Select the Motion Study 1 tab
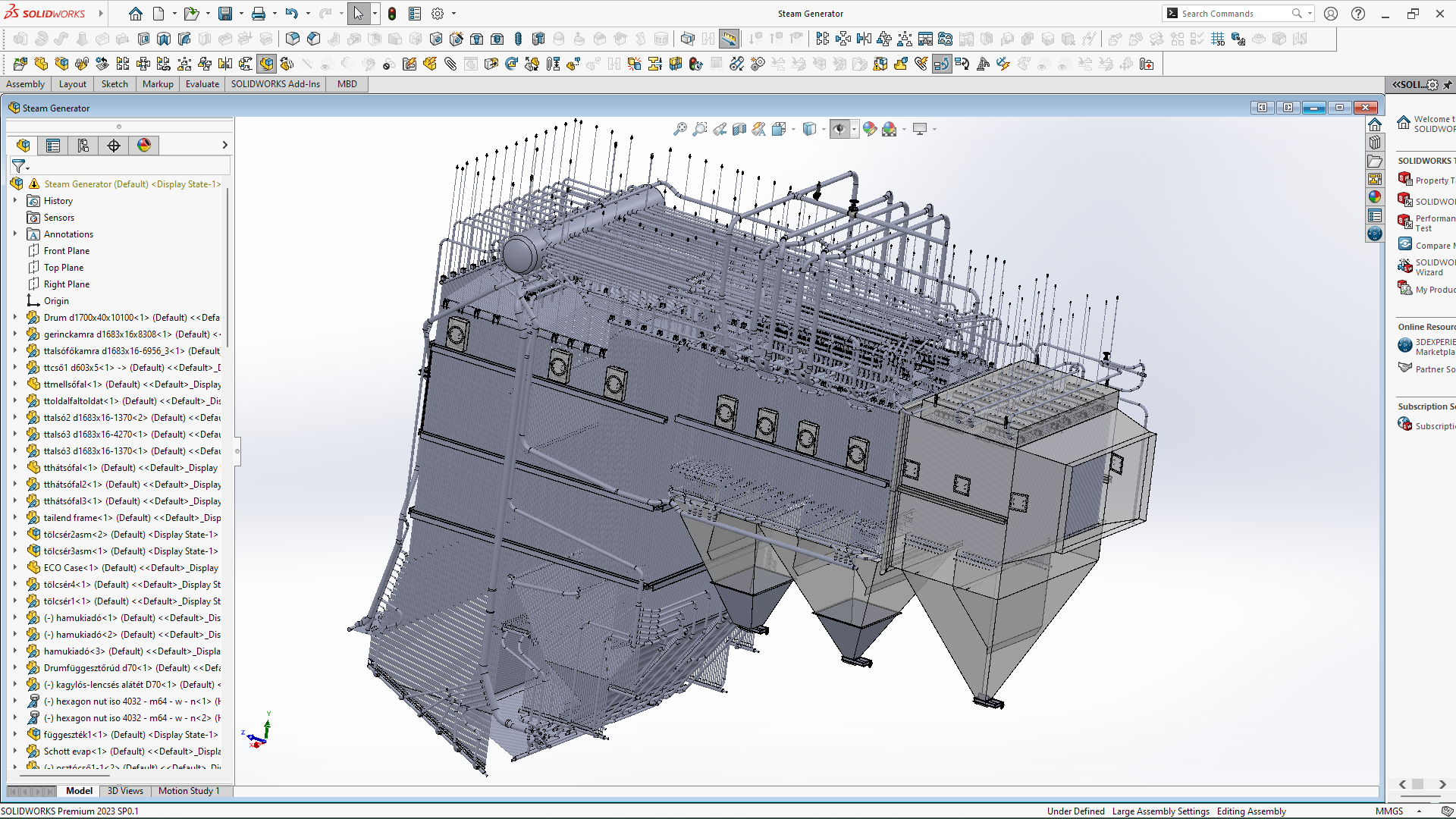Image resolution: width=1456 pixels, height=819 pixels. click(189, 791)
